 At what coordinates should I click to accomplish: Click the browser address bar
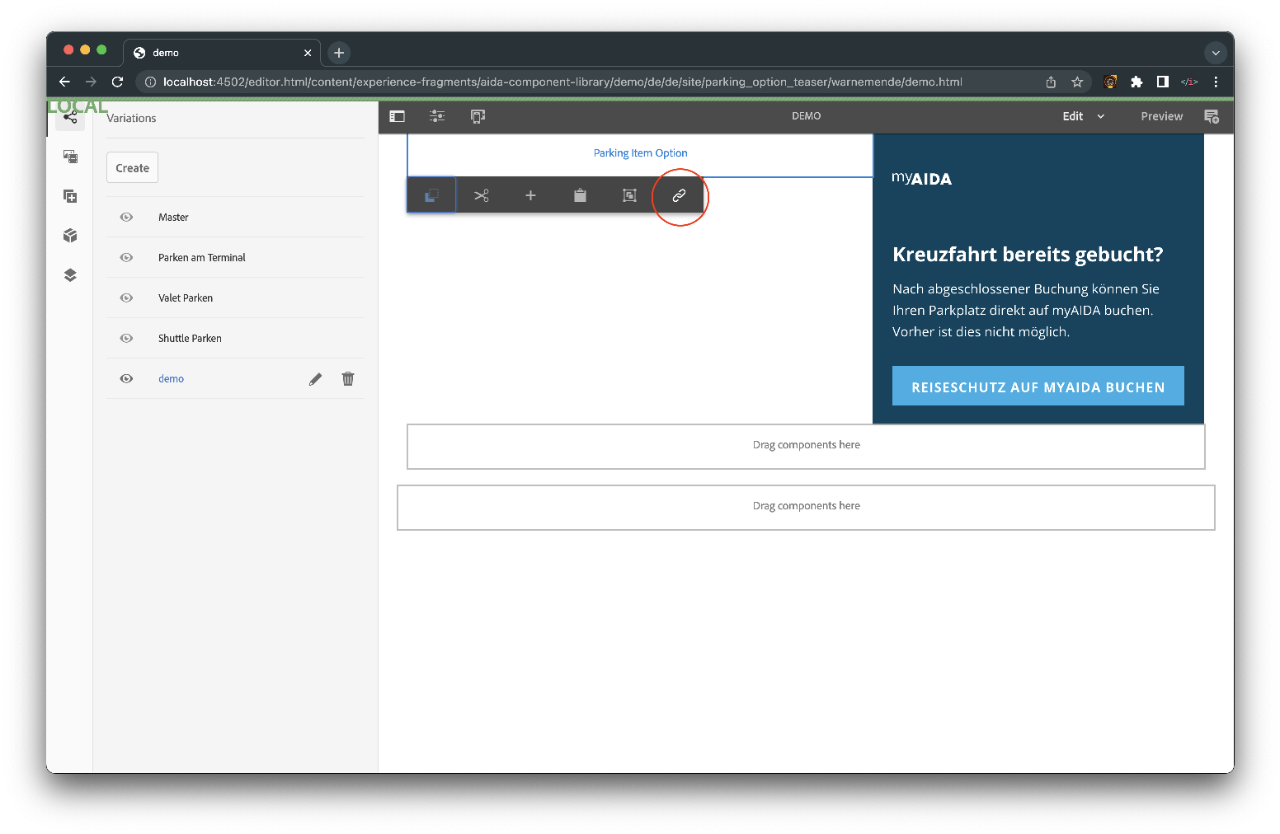coord(560,82)
